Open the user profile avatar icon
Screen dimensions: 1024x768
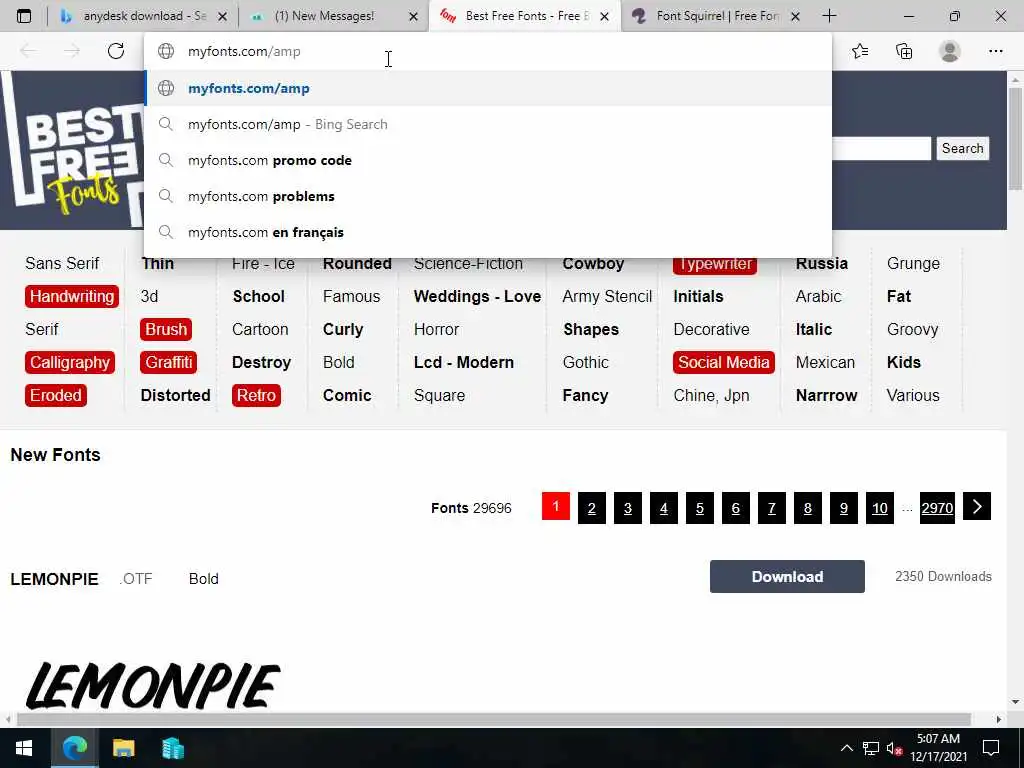pyautogui.click(x=950, y=51)
